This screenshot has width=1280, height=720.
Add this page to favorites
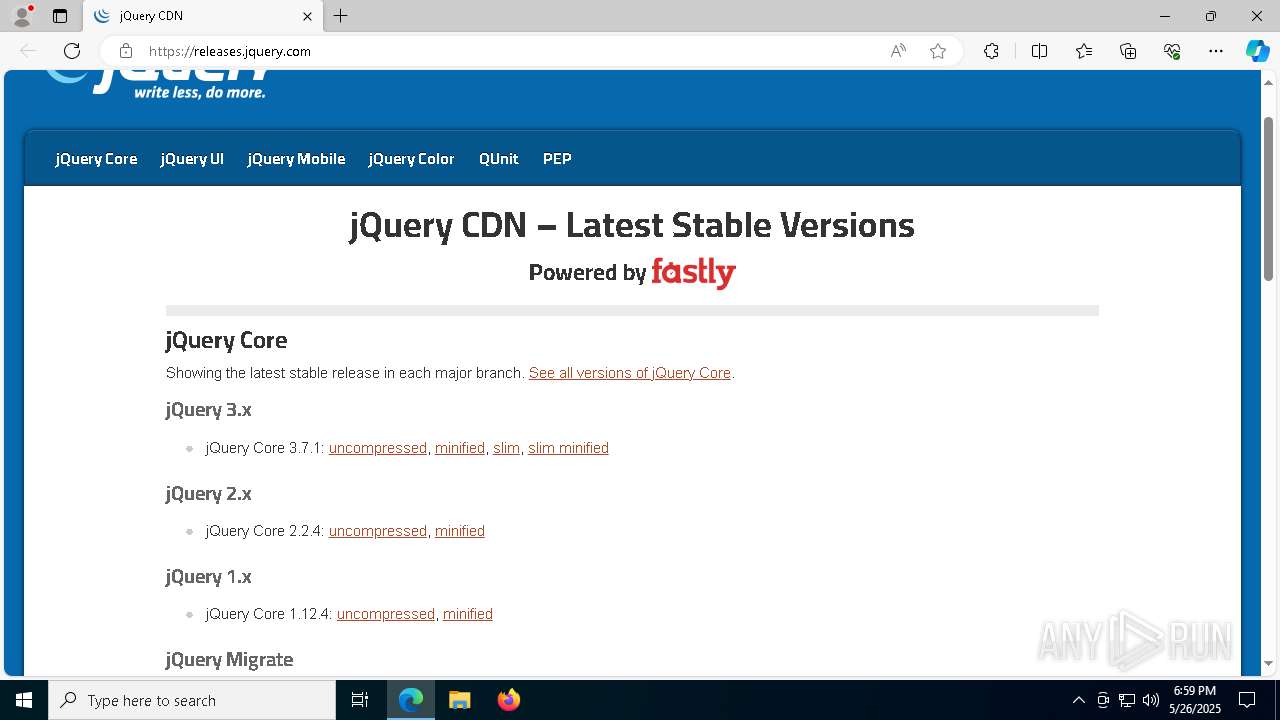(938, 51)
